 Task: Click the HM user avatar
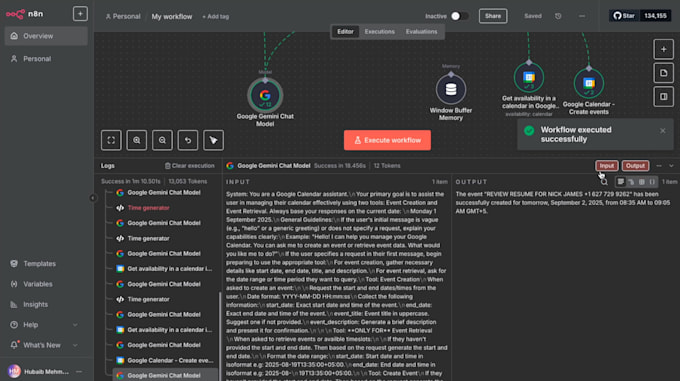click(x=14, y=371)
